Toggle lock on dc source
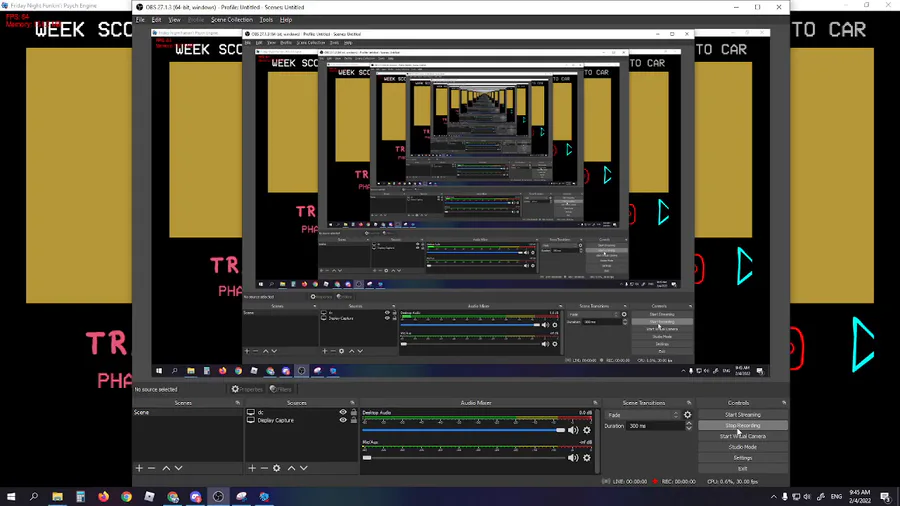 (x=354, y=412)
